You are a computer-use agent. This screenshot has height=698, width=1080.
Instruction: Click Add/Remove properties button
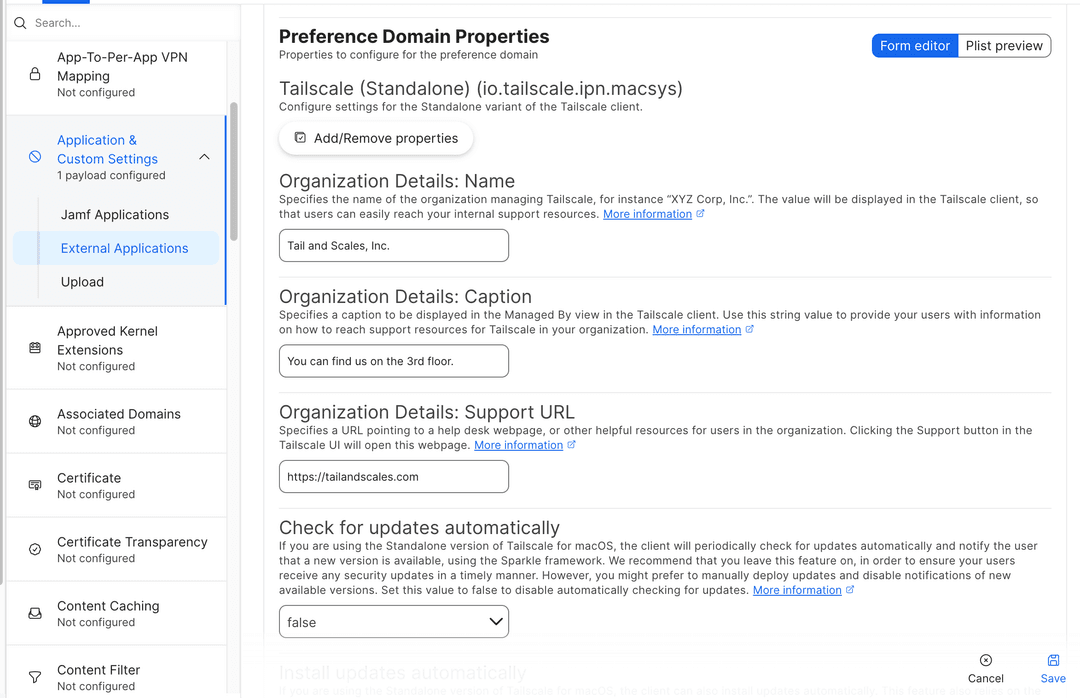click(376, 139)
